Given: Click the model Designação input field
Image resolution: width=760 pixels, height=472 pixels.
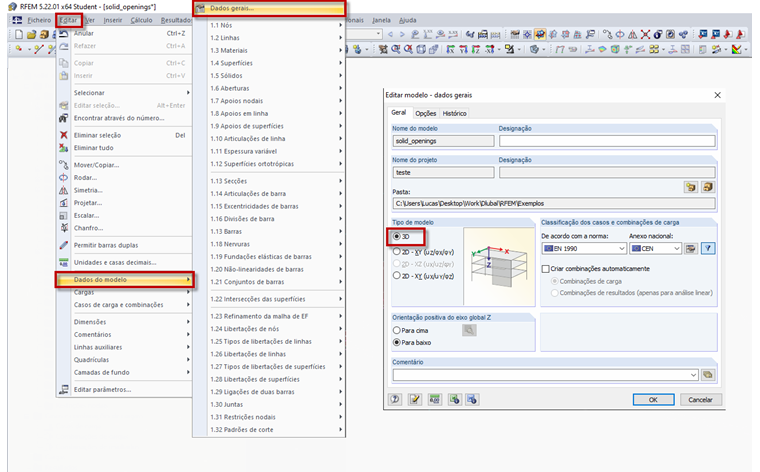Looking at the screenshot, I should [607, 141].
